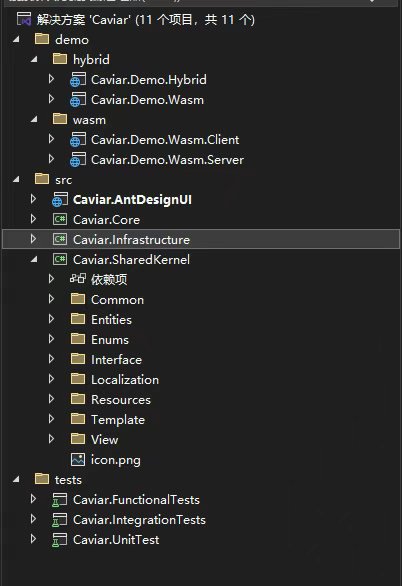Click the Common folder icon
This screenshot has width=402, height=586.
[78, 299]
